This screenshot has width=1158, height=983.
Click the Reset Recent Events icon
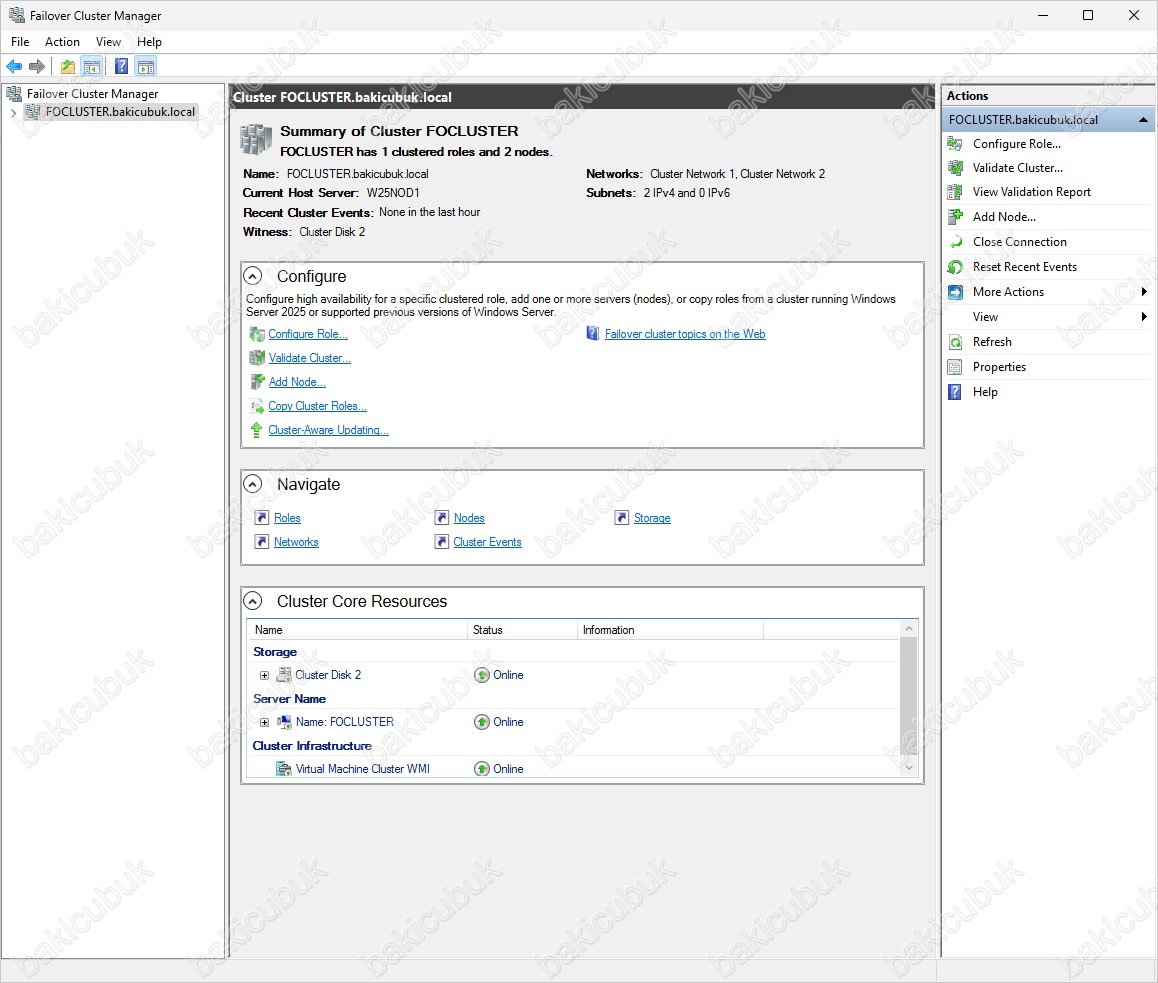click(955, 267)
